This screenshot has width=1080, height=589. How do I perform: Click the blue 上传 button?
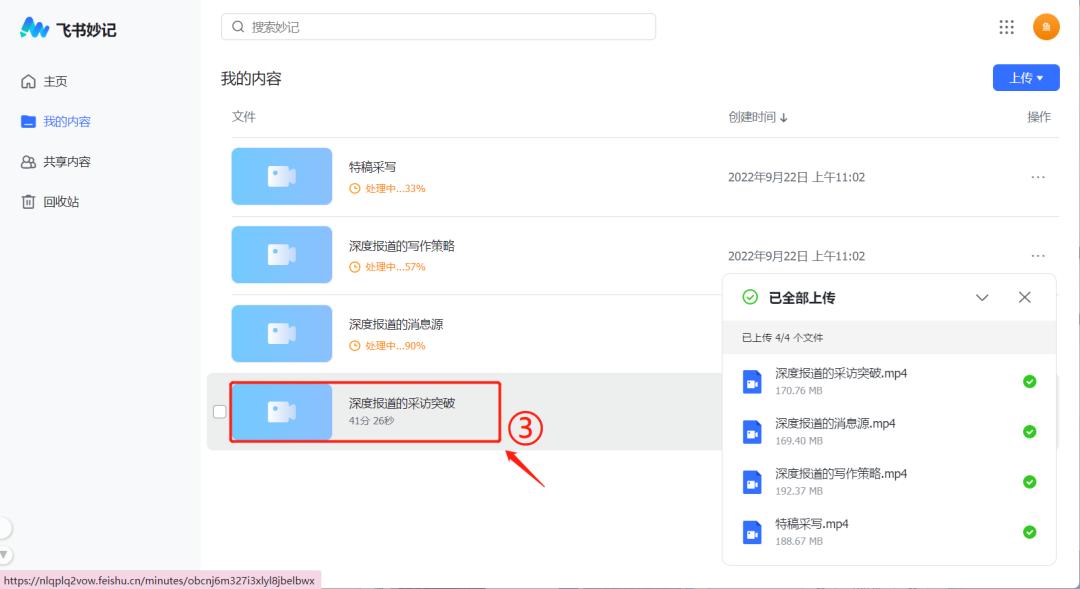click(x=1020, y=77)
